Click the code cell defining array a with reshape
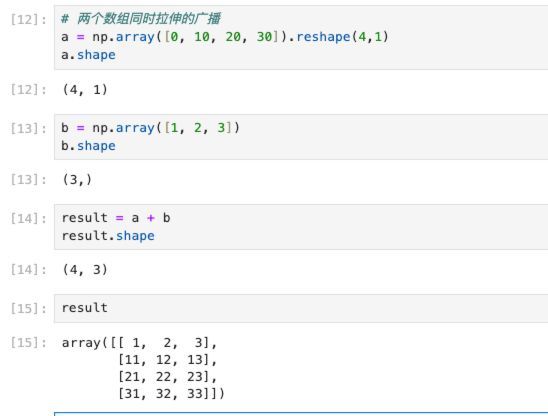Image resolution: width=548 pixels, height=416 pixels. click(301, 37)
